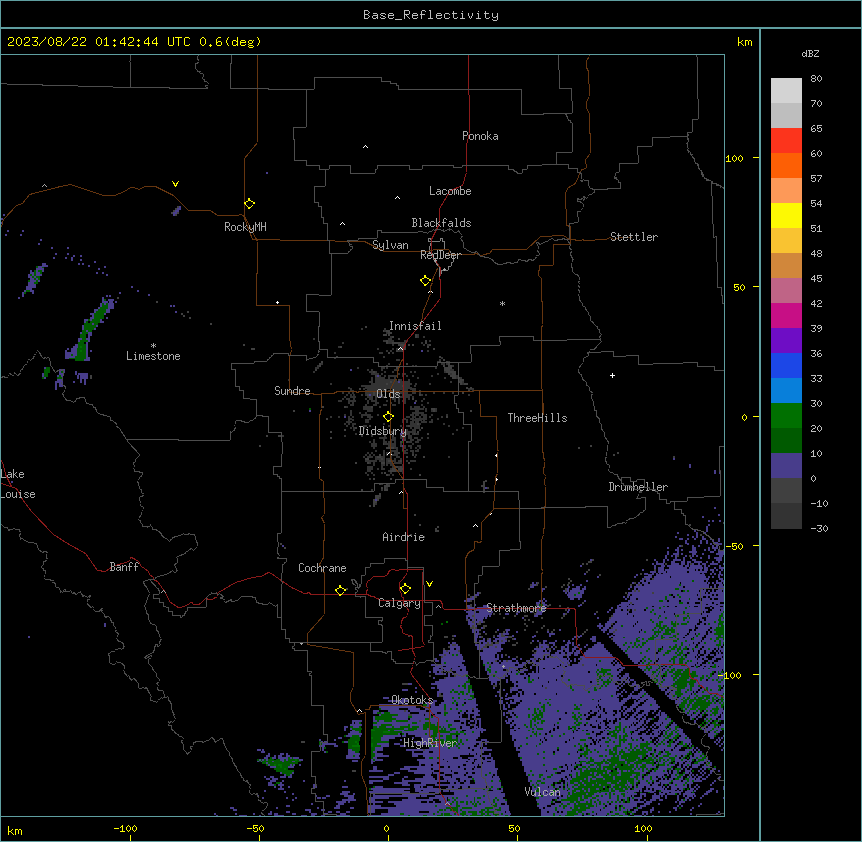Click the yellow diamond marker above RockyMH
Screen dimensions: 862x842
249,204
